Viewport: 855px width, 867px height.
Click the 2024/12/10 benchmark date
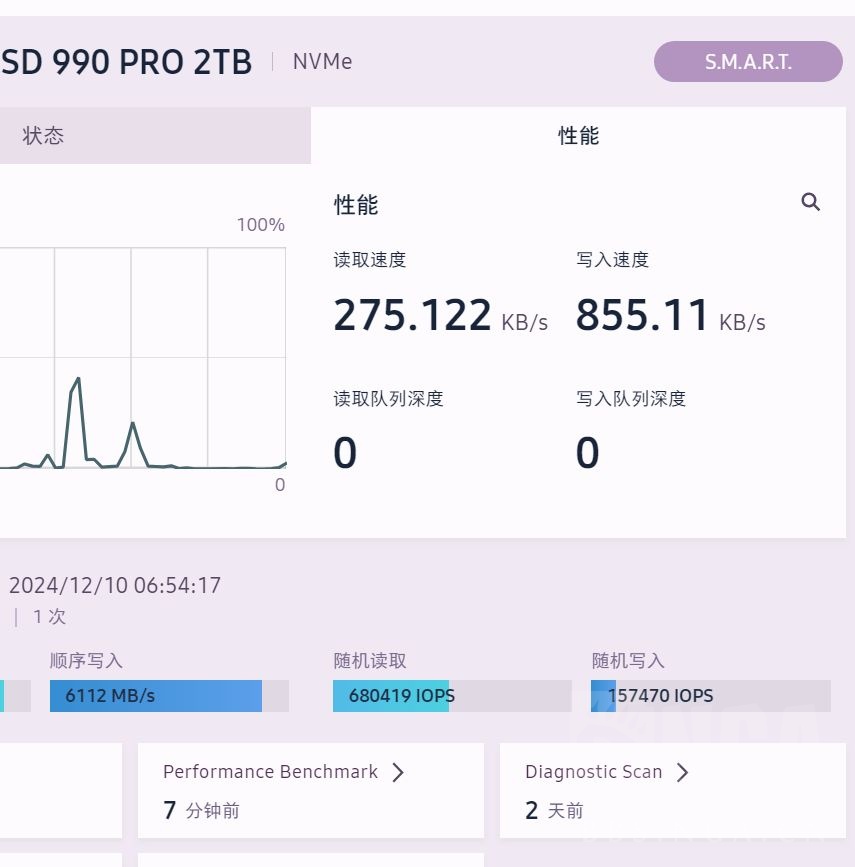pyautogui.click(x=115, y=585)
